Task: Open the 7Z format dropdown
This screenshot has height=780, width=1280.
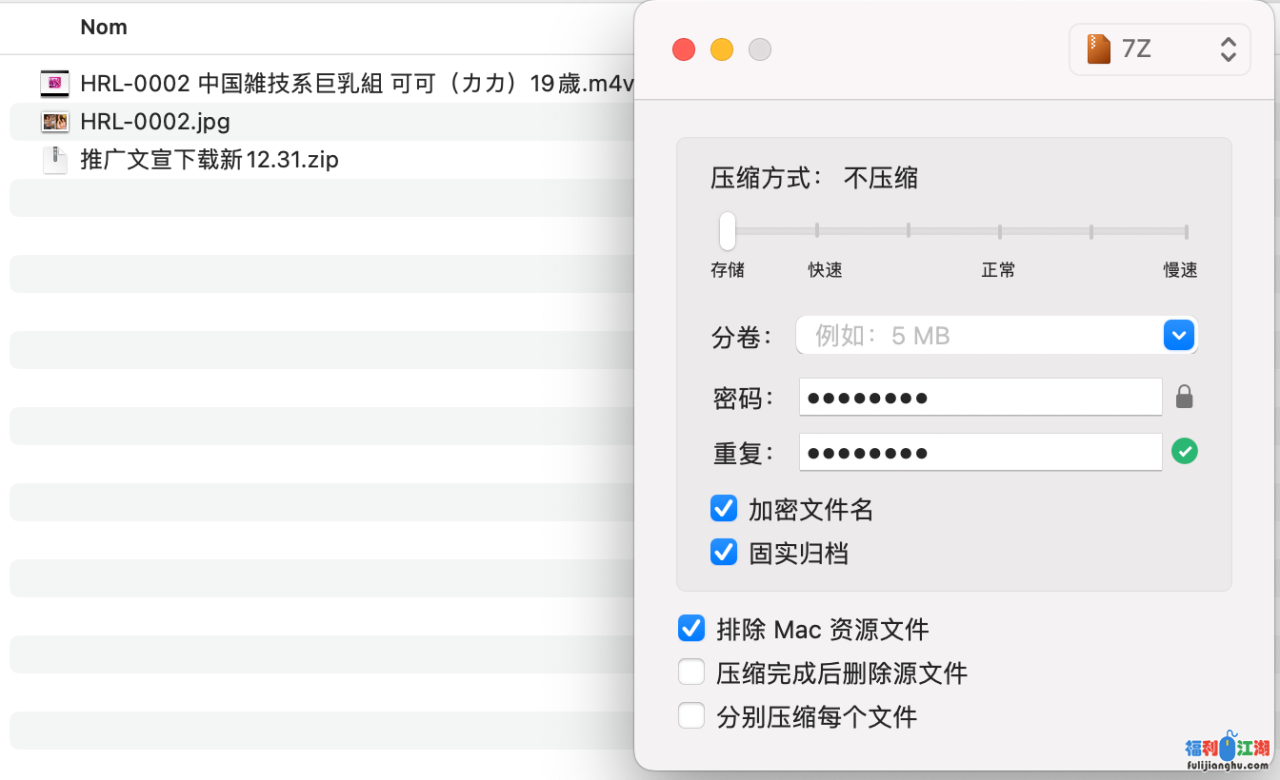Action: 1160,49
